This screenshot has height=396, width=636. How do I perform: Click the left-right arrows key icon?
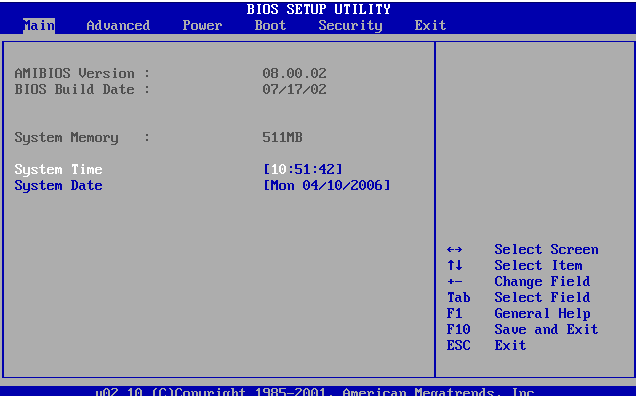tap(454, 250)
